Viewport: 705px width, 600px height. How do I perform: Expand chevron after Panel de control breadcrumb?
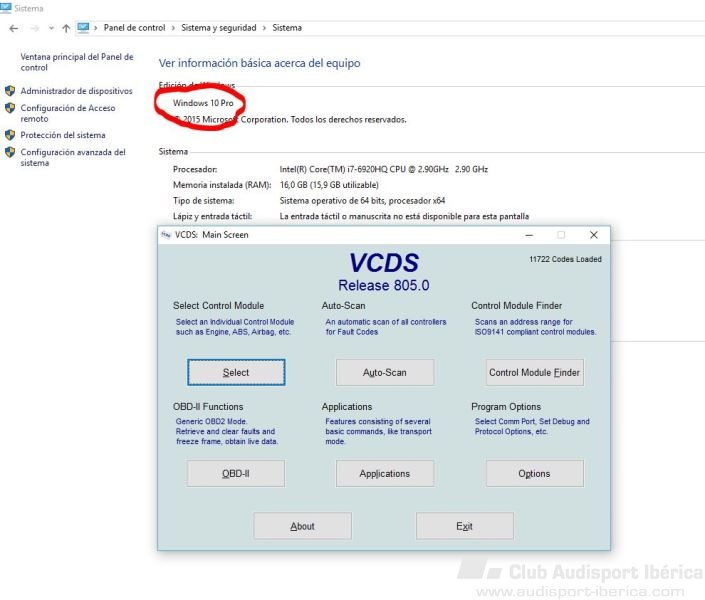[173, 28]
